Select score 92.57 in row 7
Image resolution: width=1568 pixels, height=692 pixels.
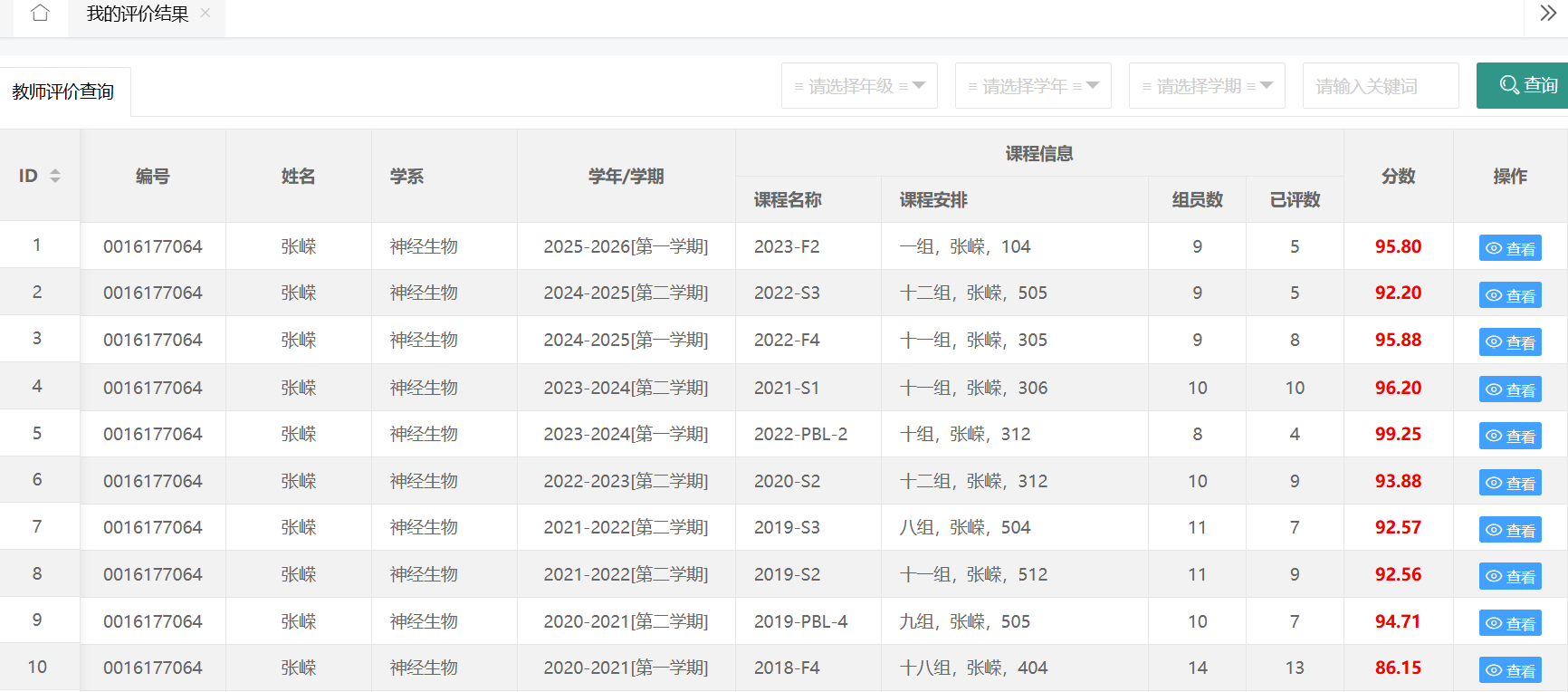1399,527
